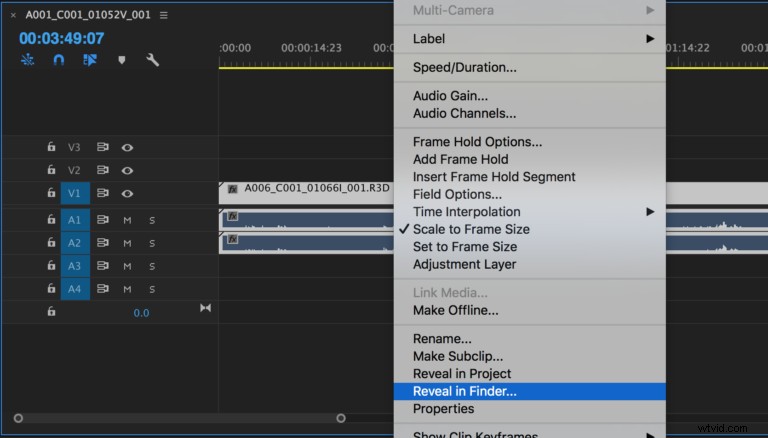Toggle nest sequences as individual clips icon
The height and width of the screenshot is (438, 768).
27,60
